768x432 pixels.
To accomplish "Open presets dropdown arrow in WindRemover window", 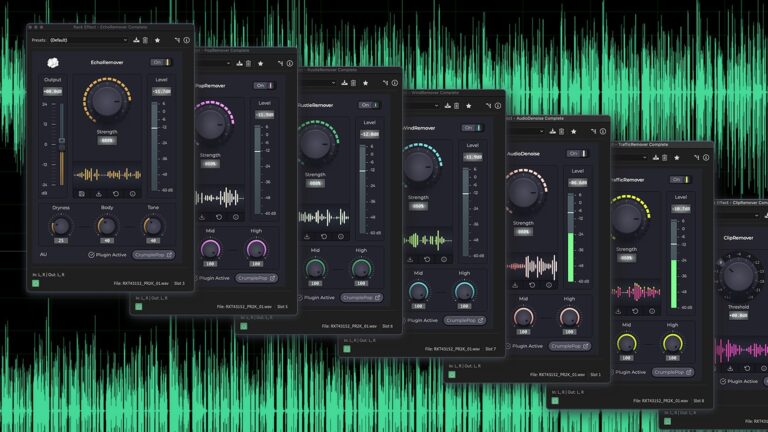I will coord(436,106).
